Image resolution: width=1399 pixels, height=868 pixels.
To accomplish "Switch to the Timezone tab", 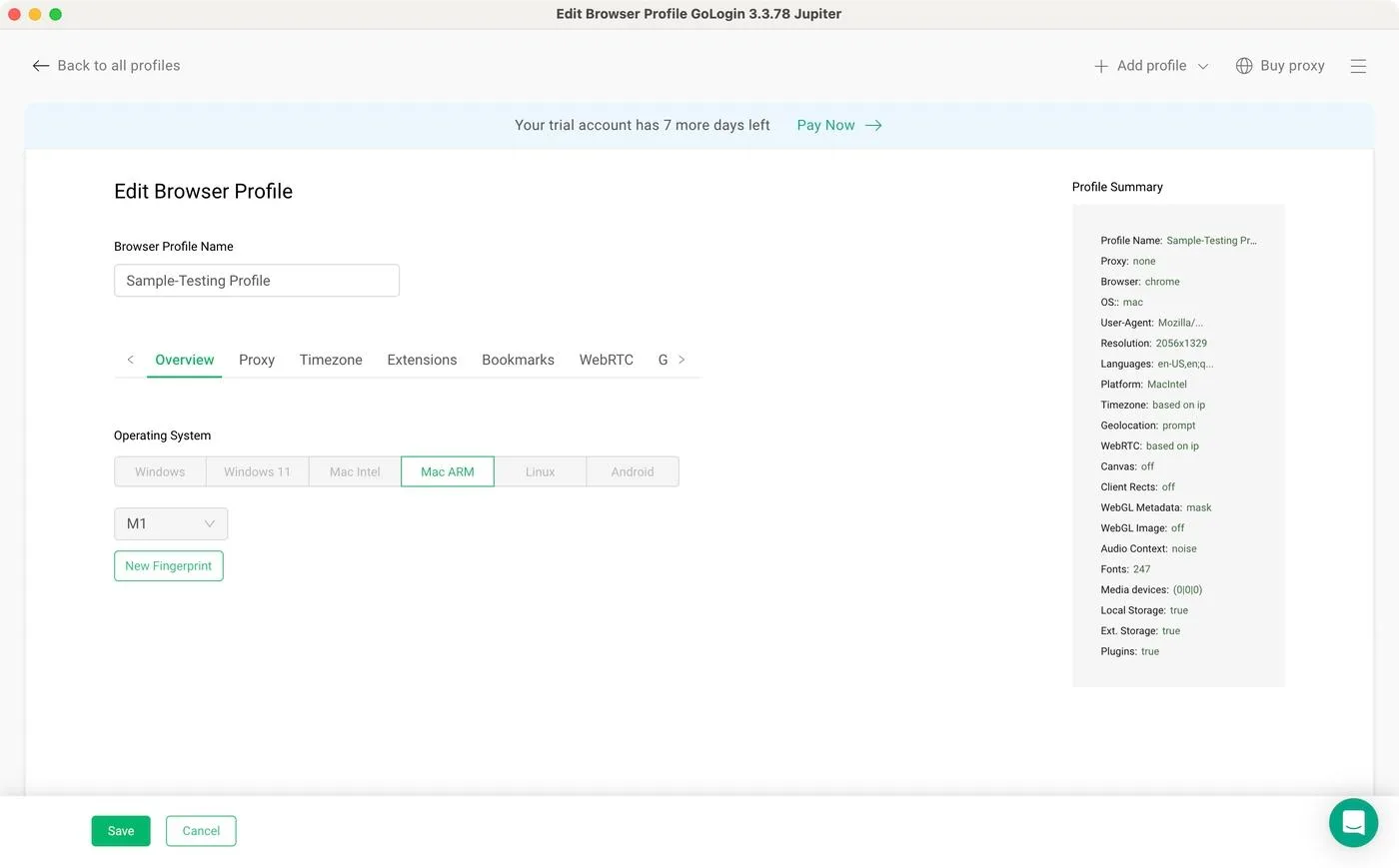I will (x=331, y=360).
